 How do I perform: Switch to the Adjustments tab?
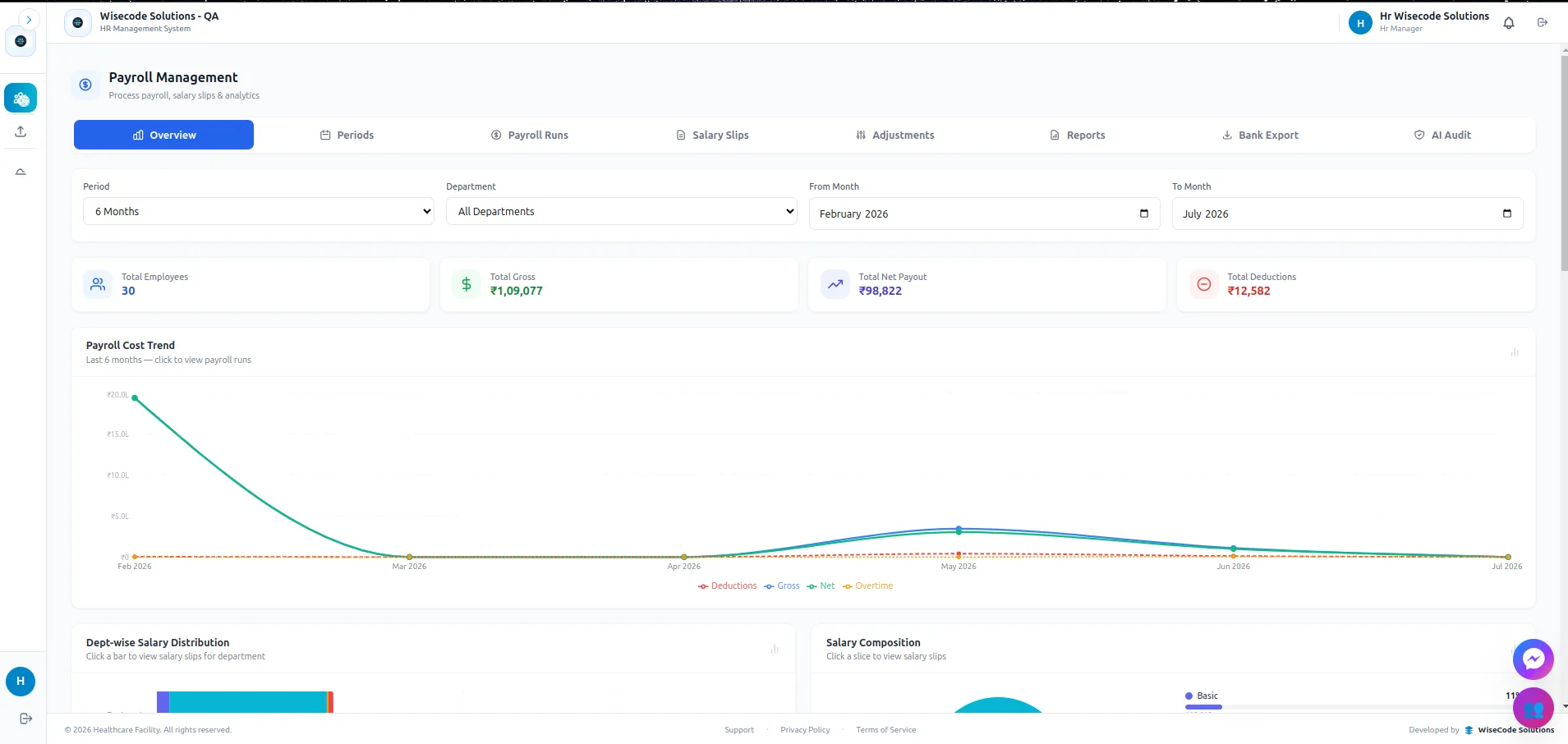pos(895,135)
